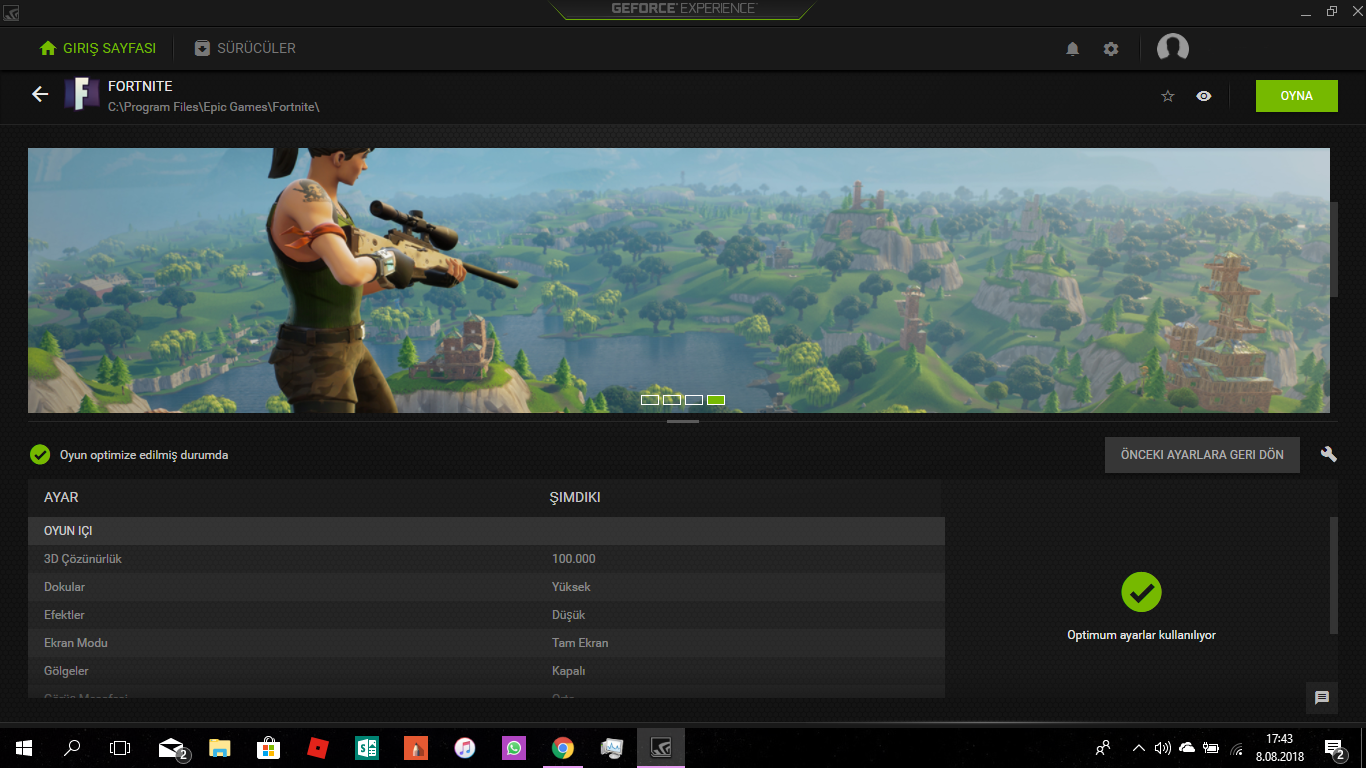This screenshot has height=768, width=1366.
Task: Open OneDrive from the system tray
Action: click(x=1187, y=747)
